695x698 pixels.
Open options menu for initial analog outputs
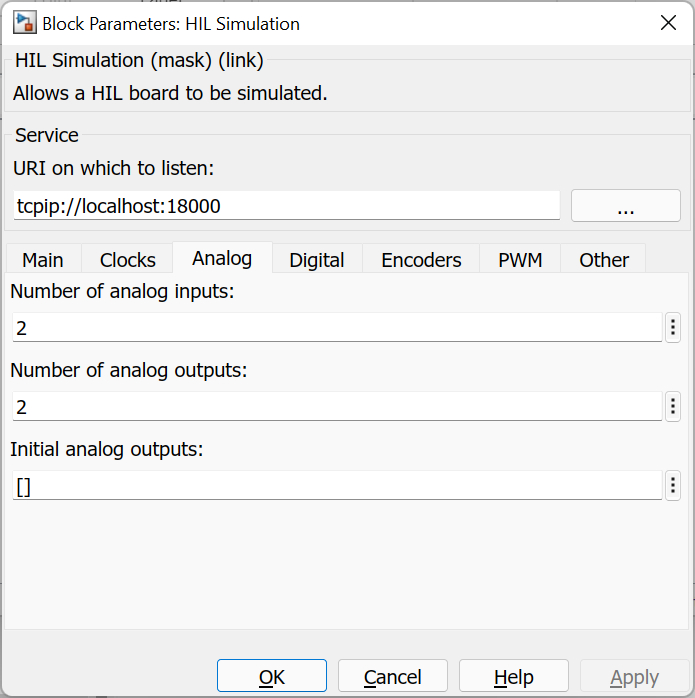point(673,485)
